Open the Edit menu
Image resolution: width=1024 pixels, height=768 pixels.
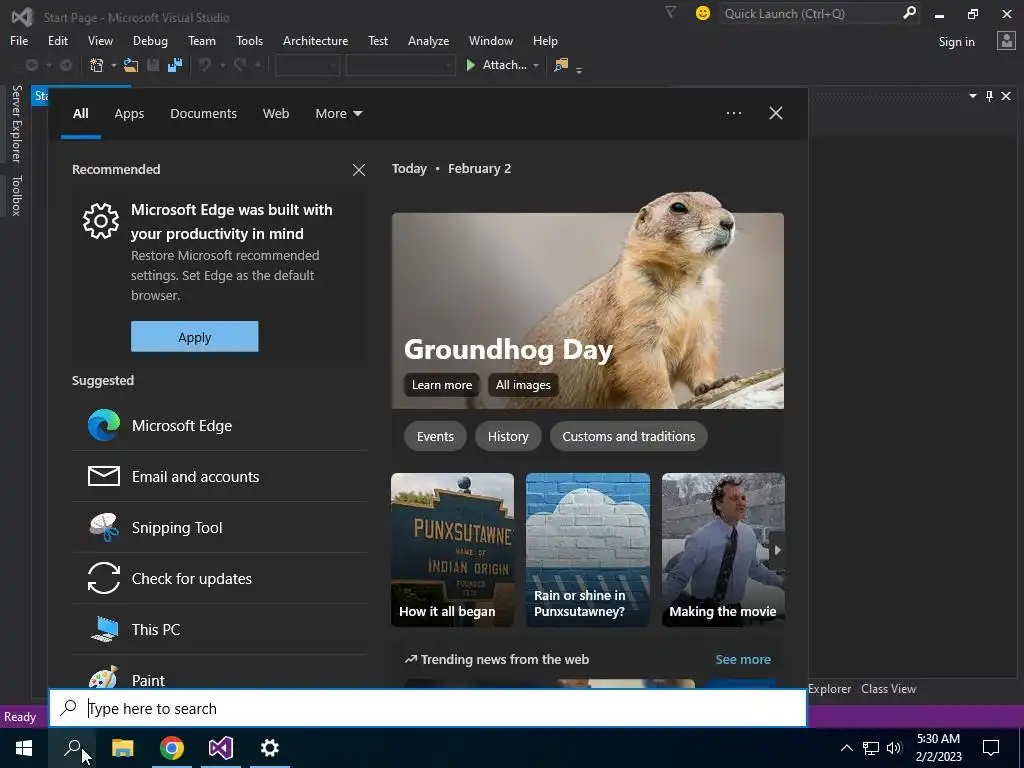(57, 40)
